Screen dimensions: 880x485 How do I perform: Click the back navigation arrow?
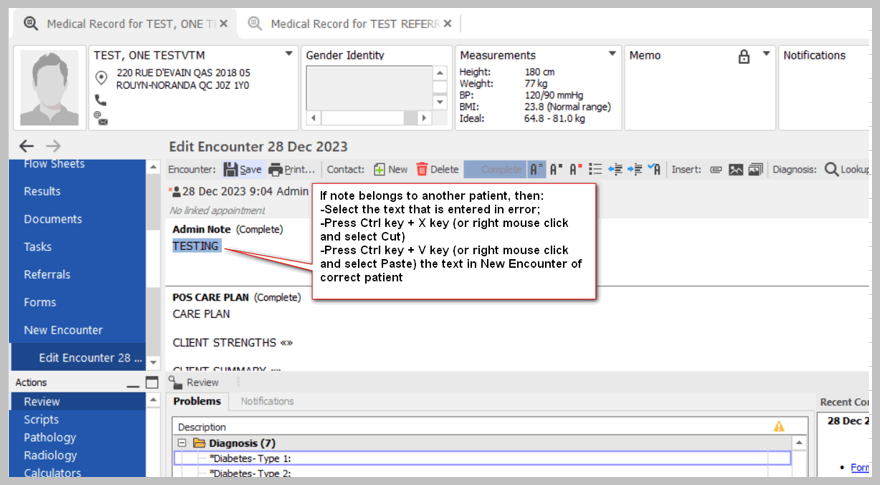click(x=27, y=146)
